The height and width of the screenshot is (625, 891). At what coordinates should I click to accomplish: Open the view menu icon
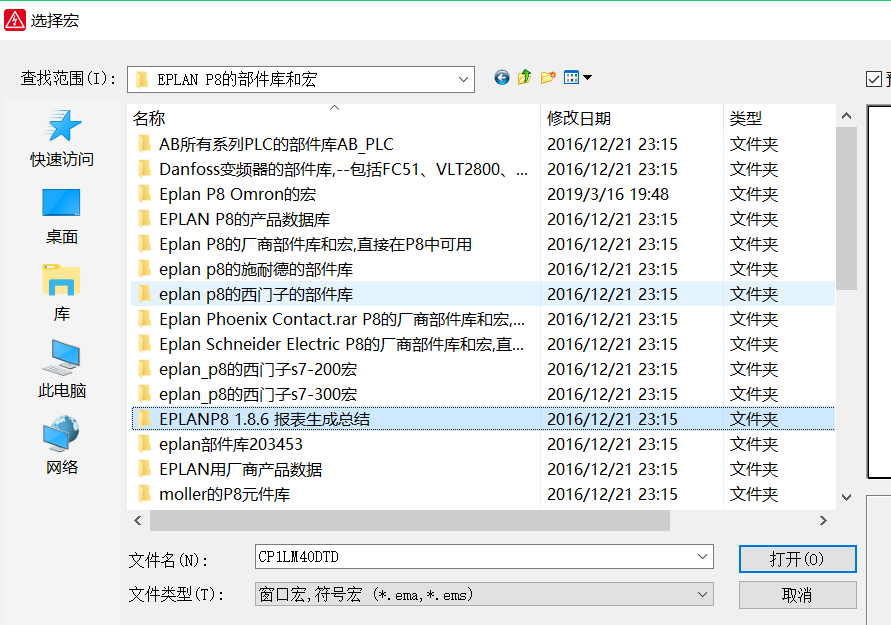coord(577,78)
